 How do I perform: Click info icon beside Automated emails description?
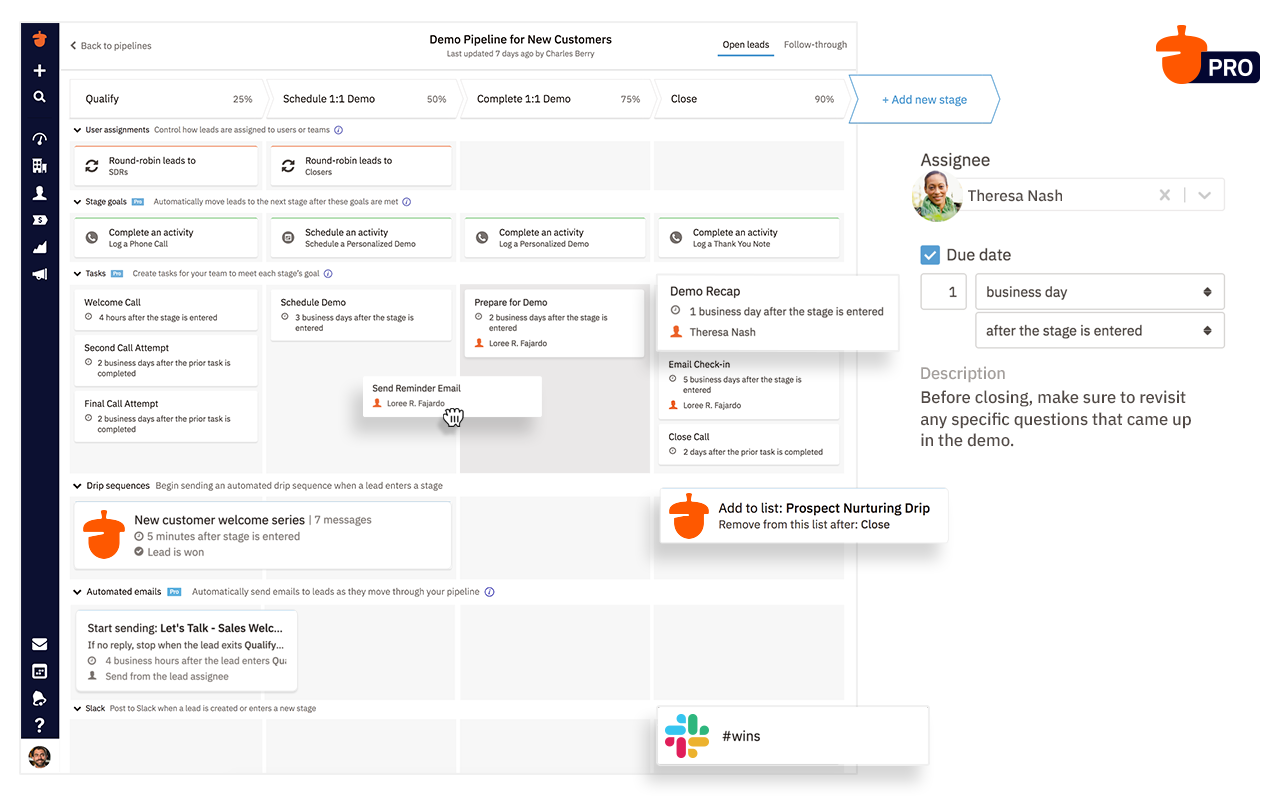[x=489, y=592]
